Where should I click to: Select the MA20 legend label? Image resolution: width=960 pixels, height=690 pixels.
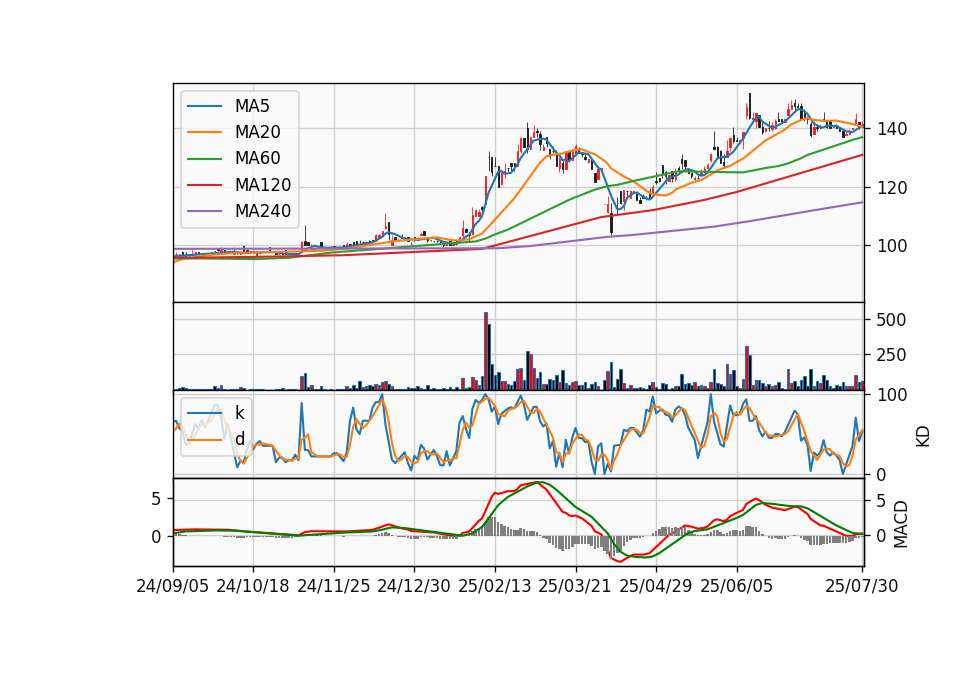(x=257, y=132)
